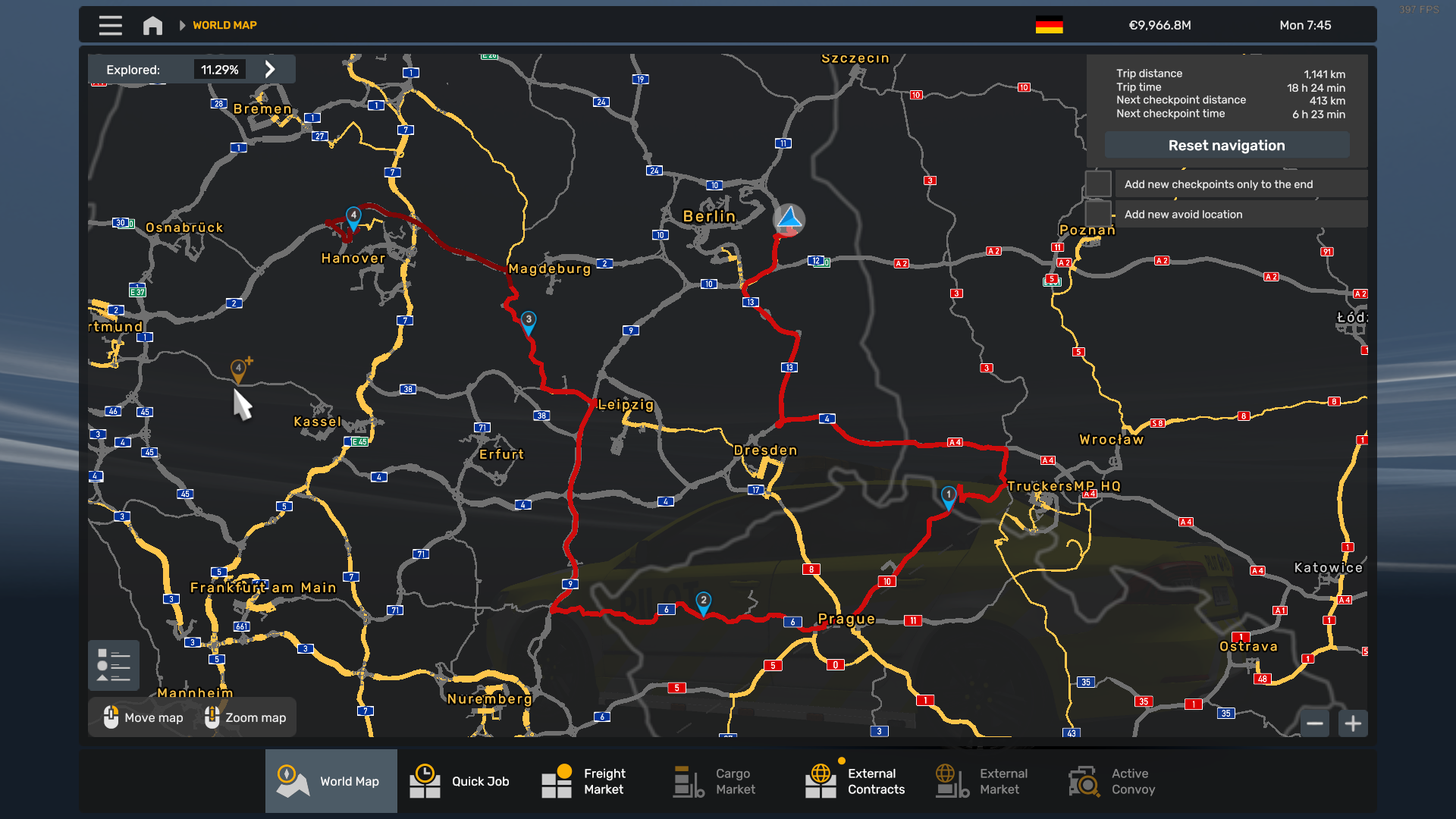
Task: Click the blue truck position arrow near Berlin
Action: tap(789, 220)
